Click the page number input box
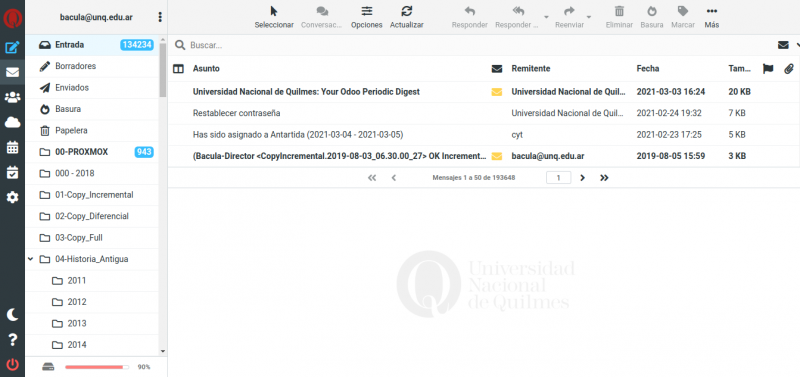The width and height of the screenshot is (800, 377). [x=559, y=178]
